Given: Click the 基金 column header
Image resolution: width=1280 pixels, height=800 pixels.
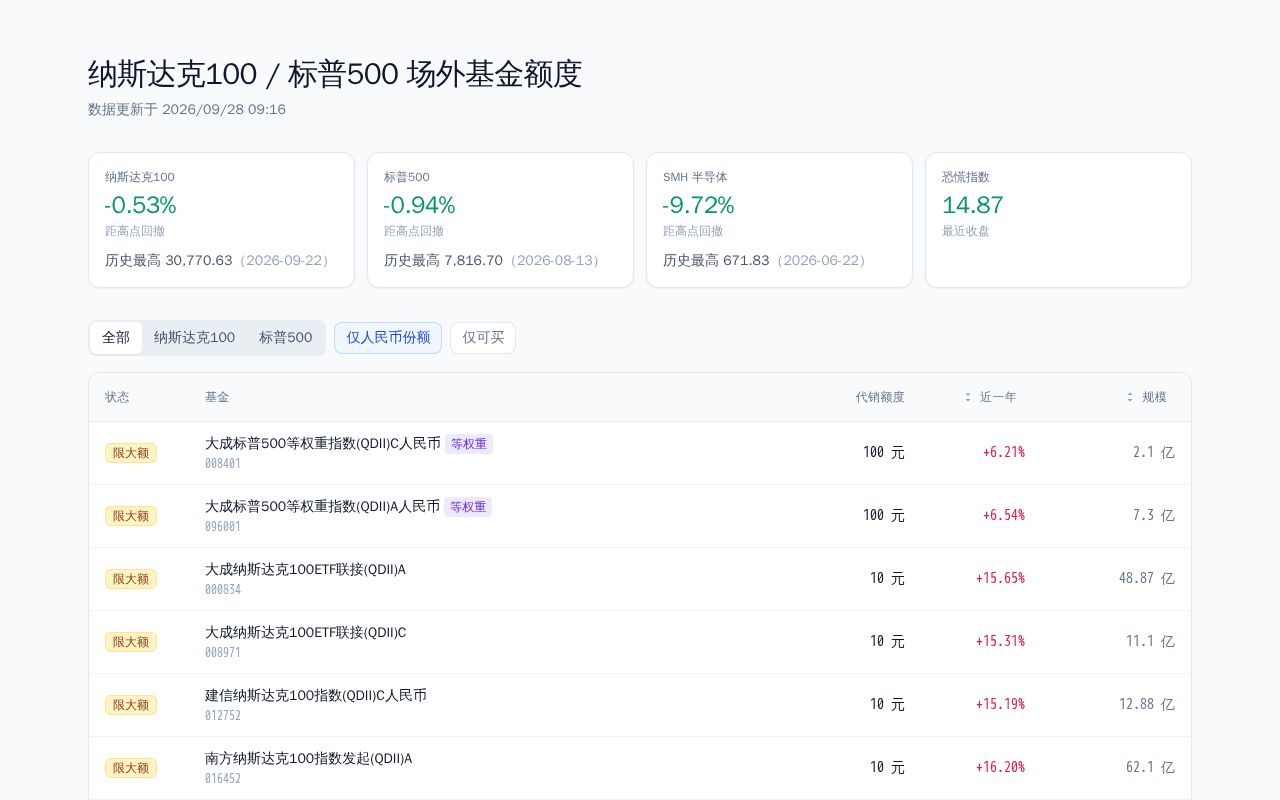Looking at the screenshot, I should [217, 397].
